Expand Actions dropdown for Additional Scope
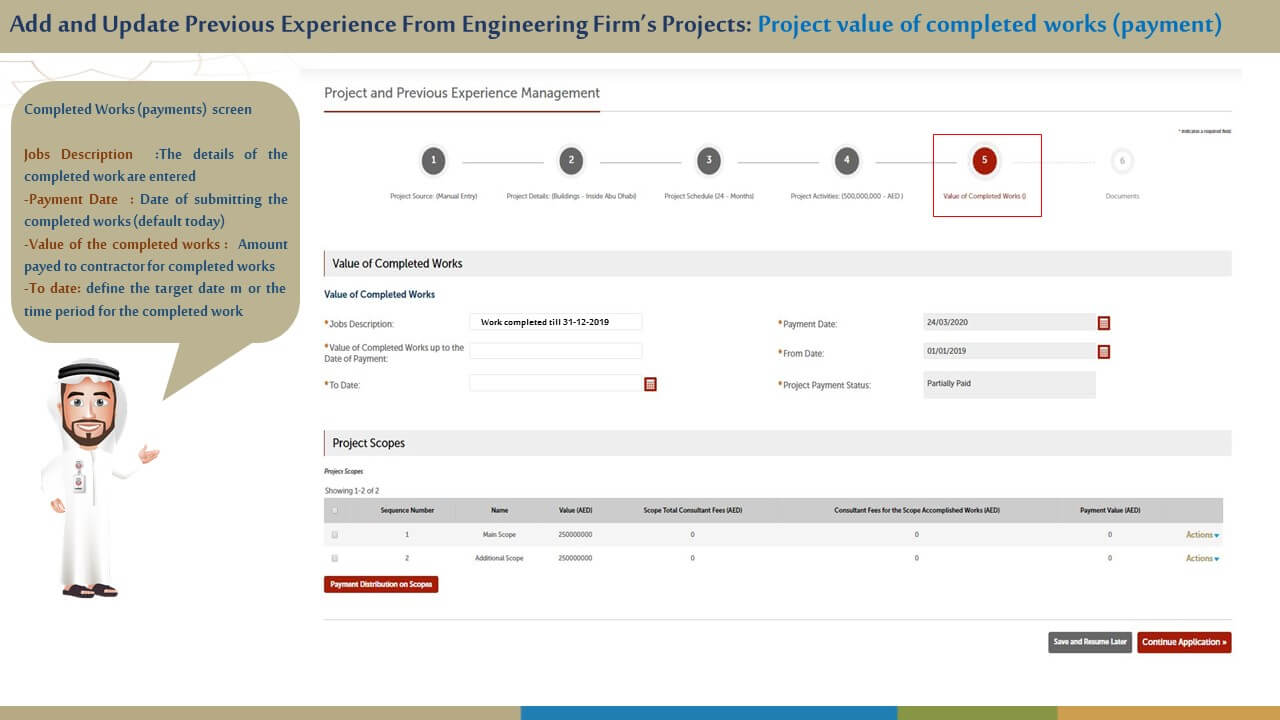Screen dimensions: 1280x720 [x=1201, y=558]
